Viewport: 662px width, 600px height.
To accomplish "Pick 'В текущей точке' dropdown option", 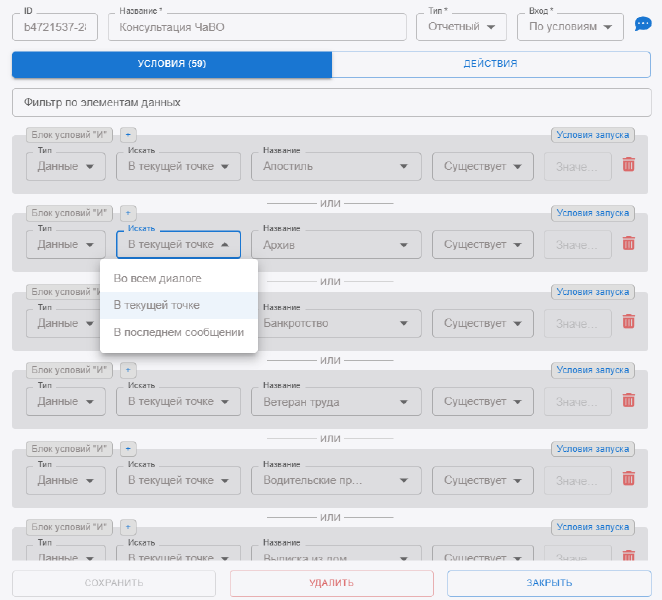I will tap(157, 305).
